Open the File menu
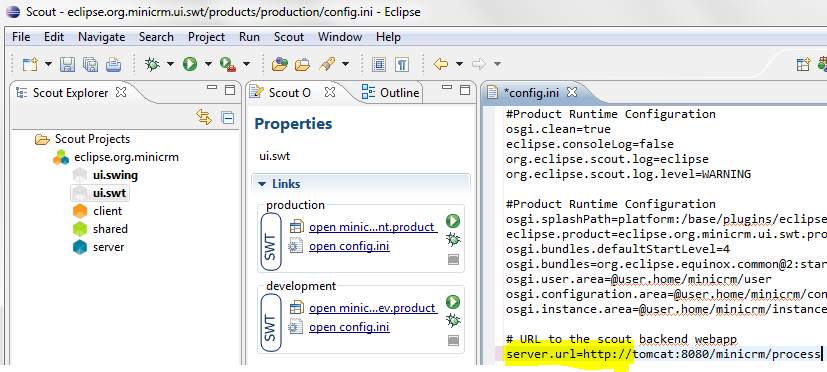The height and width of the screenshot is (372, 827). coord(21,37)
